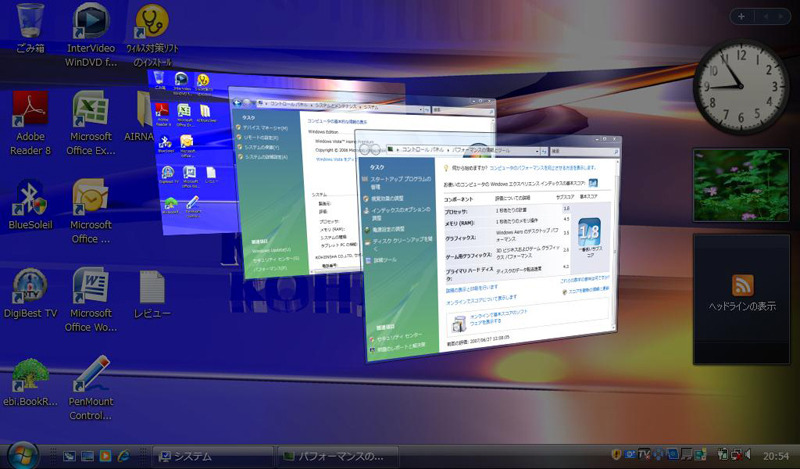Click the security shield tray icon
This screenshot has width=800, height=469.
coord(616,454)
